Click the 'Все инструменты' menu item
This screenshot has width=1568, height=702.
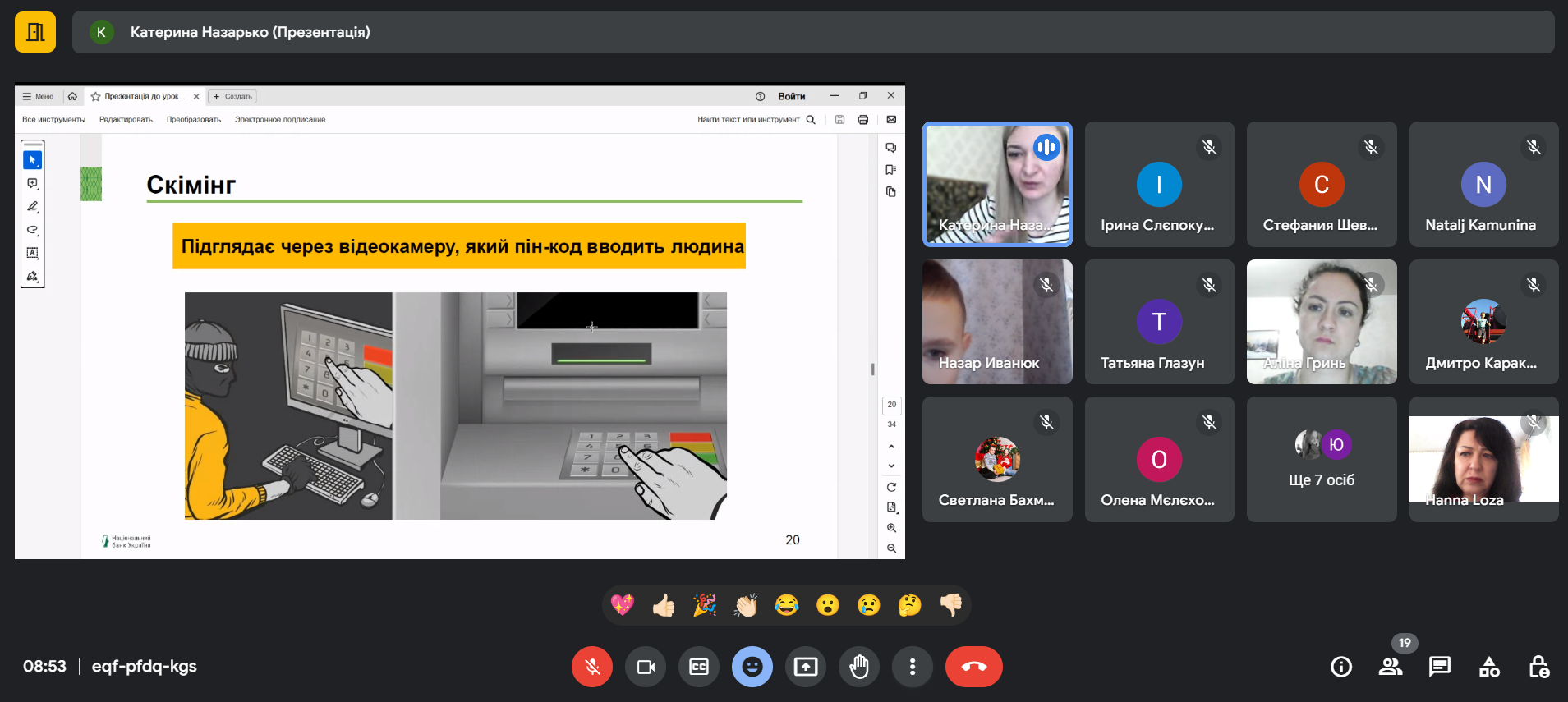(53, 120)
